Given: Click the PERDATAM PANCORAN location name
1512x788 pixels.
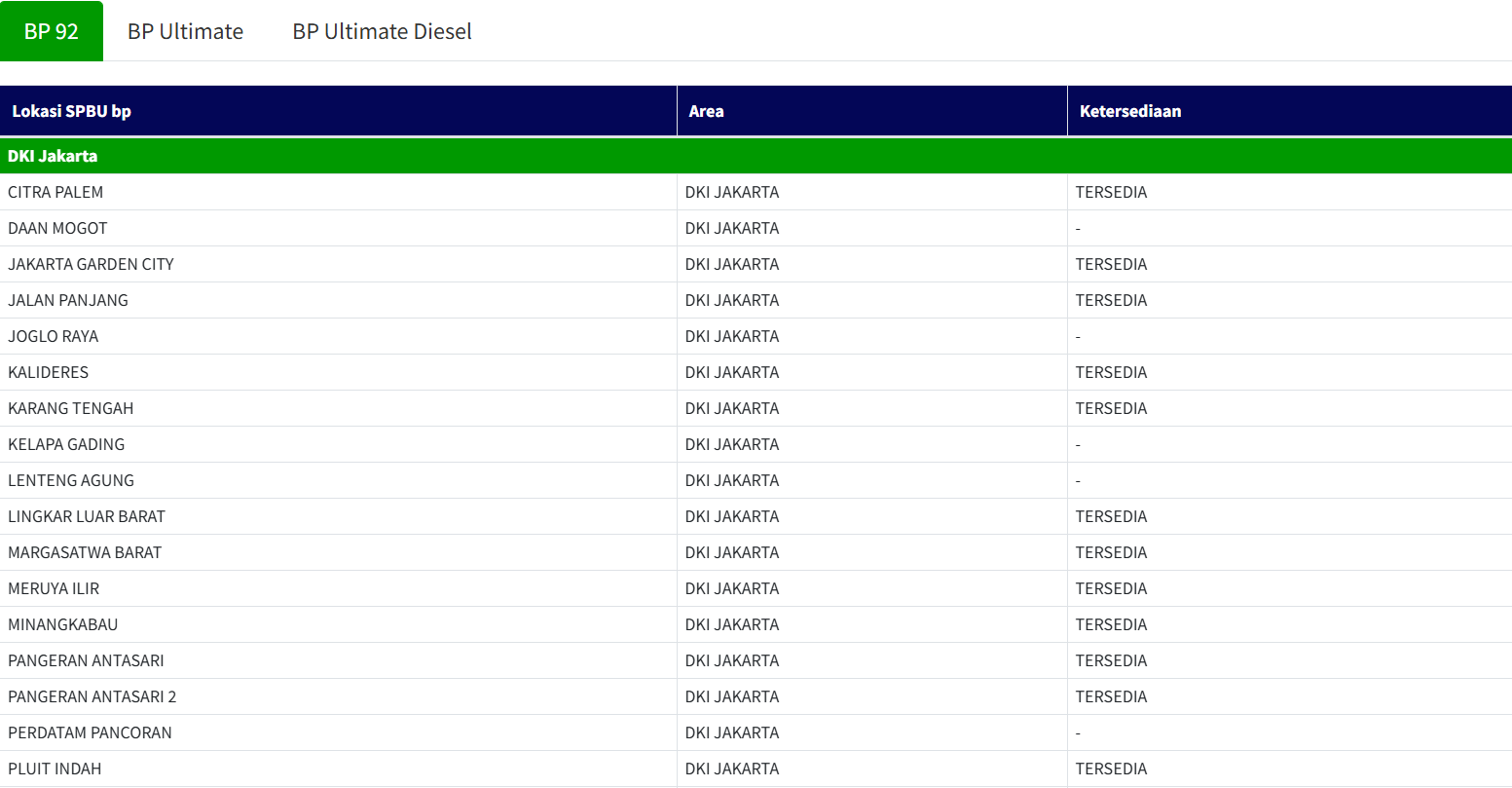Looking at the screenshot, I should 90,732.
